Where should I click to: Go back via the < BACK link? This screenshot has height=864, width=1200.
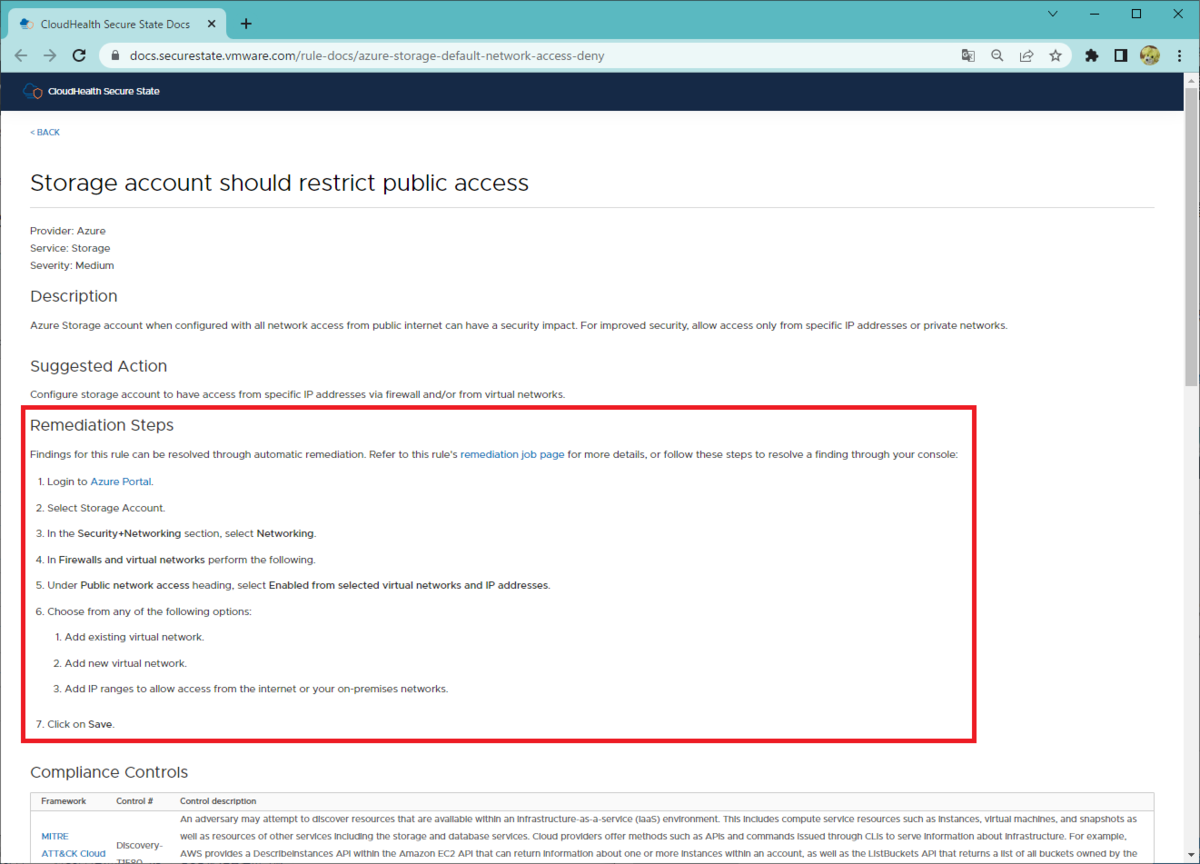45,132
